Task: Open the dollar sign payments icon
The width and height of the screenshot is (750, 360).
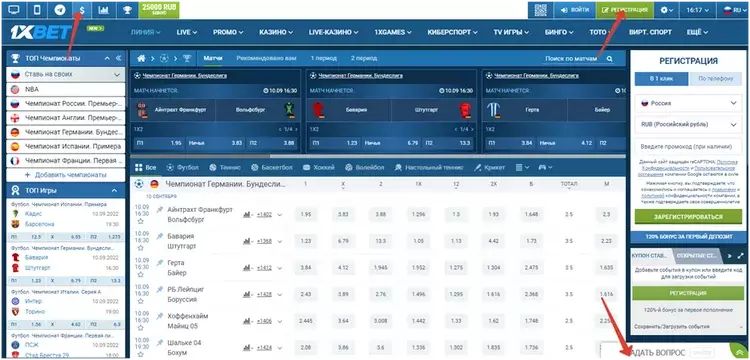Action: pos(82,10)
